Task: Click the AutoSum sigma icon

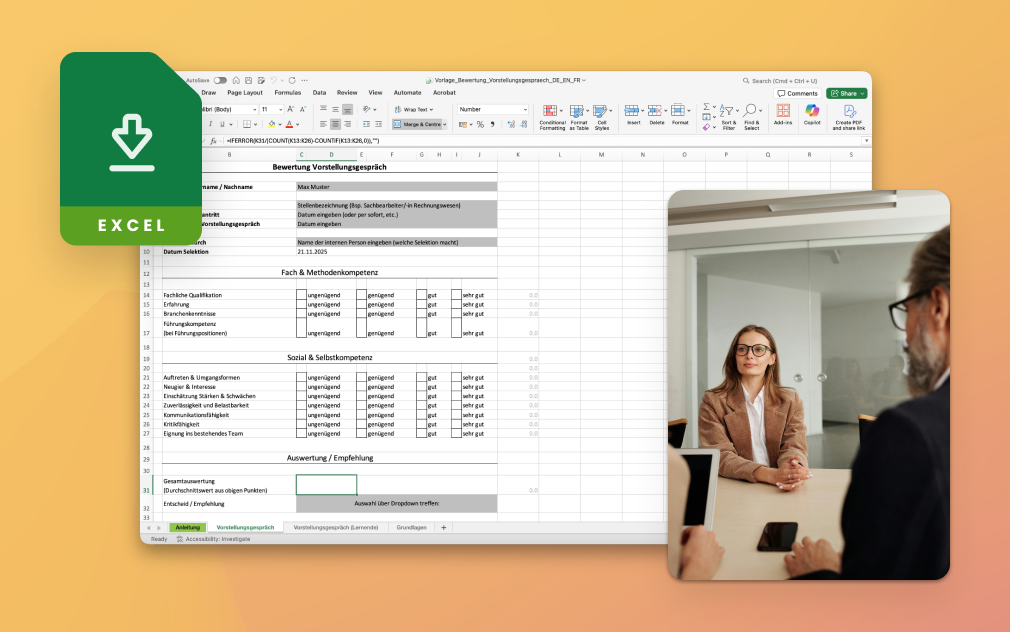Action: pos(706,107)
